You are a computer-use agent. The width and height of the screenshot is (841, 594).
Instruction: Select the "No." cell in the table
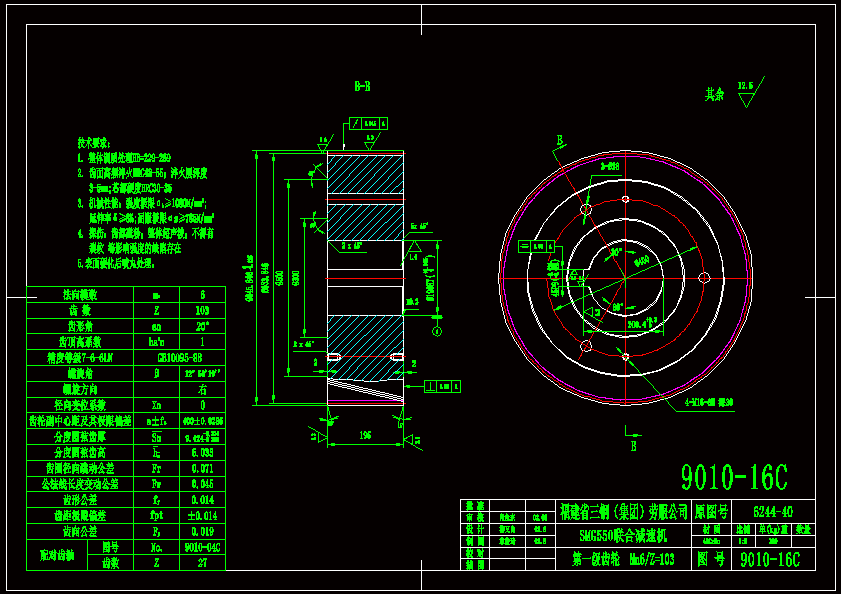156,547
